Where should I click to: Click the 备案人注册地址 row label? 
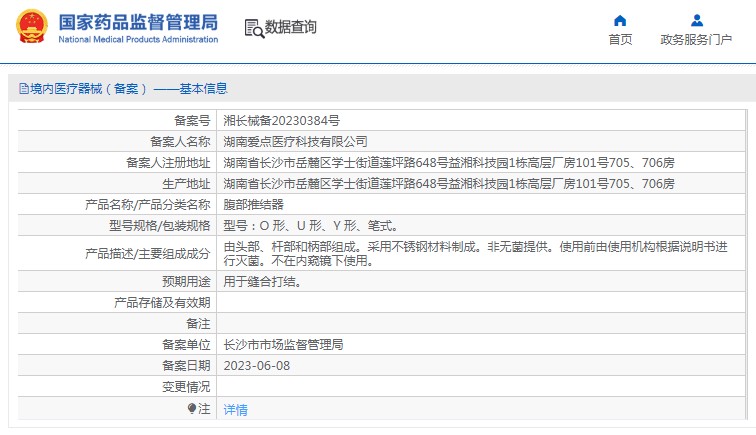click(168, 163)
